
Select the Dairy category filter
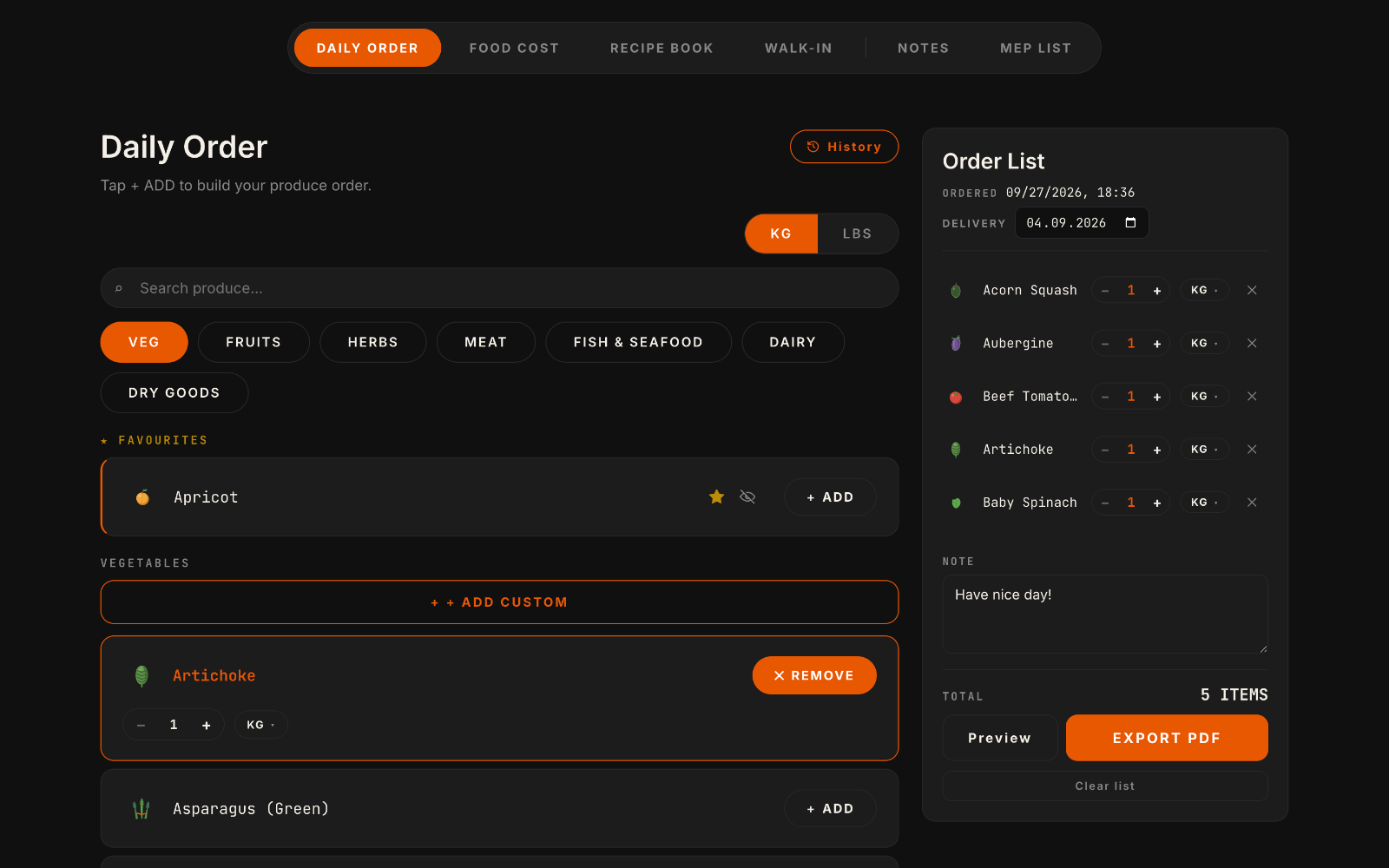(x=793, y=342)
